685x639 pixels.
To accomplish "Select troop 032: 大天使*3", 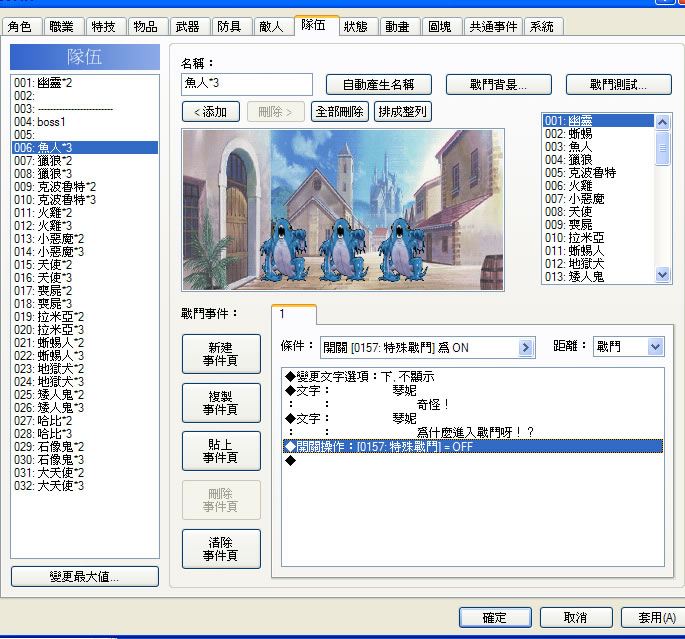I will tap(85, 486).
